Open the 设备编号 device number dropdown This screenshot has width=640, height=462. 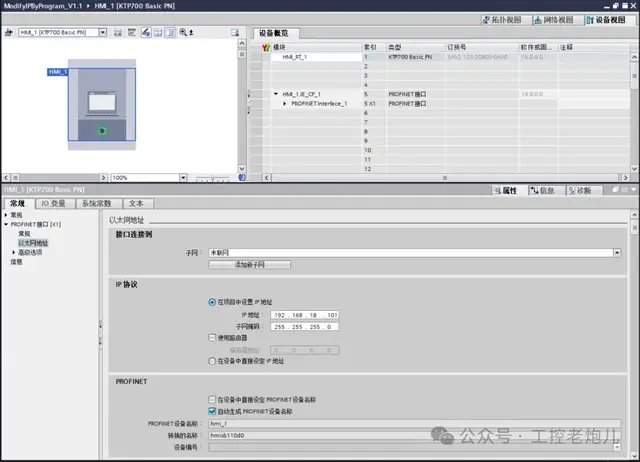617,447
